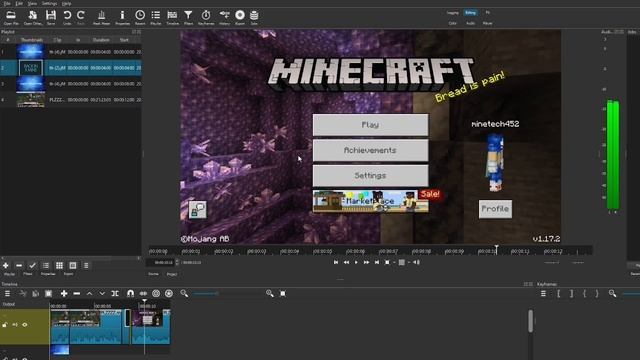Toggle ripple across all tracks
640x360 pixels.
point(169,293)
